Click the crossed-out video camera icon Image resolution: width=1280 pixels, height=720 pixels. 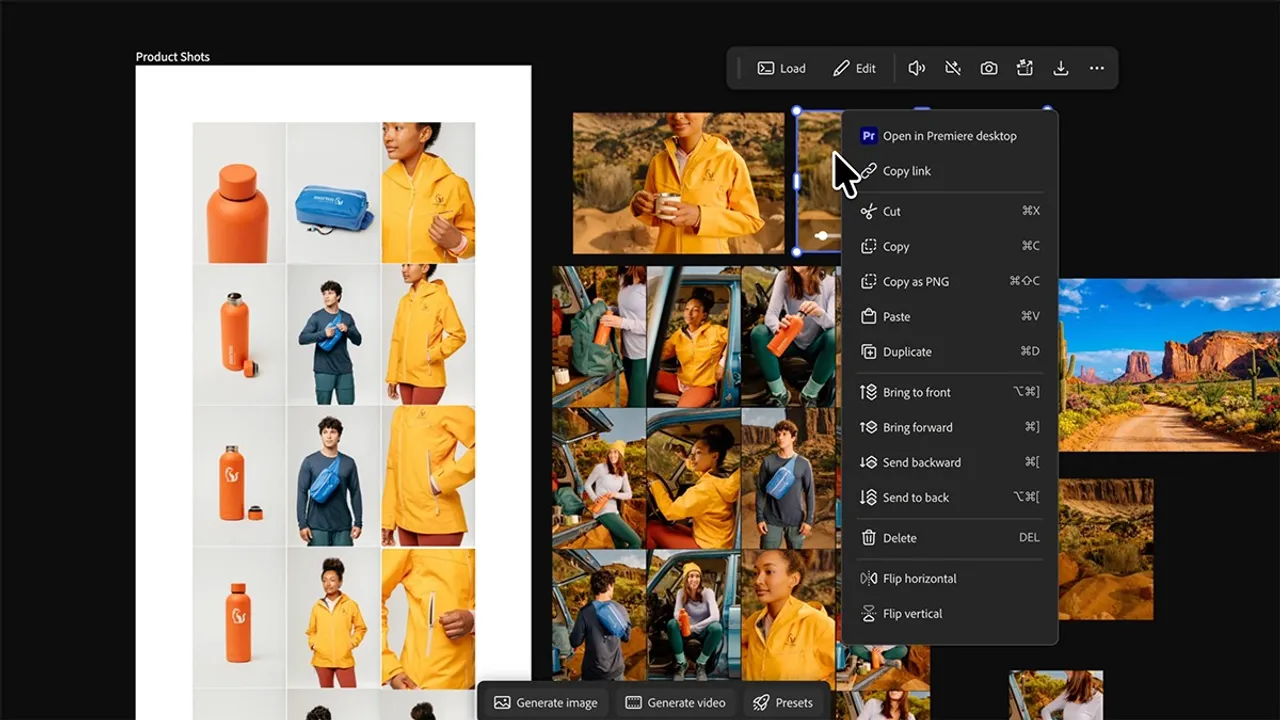[x=952, y=68]
